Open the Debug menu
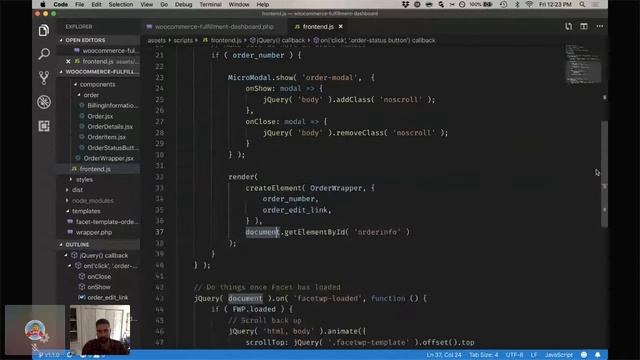The image size is (640, 360). [x=183, y=4]
